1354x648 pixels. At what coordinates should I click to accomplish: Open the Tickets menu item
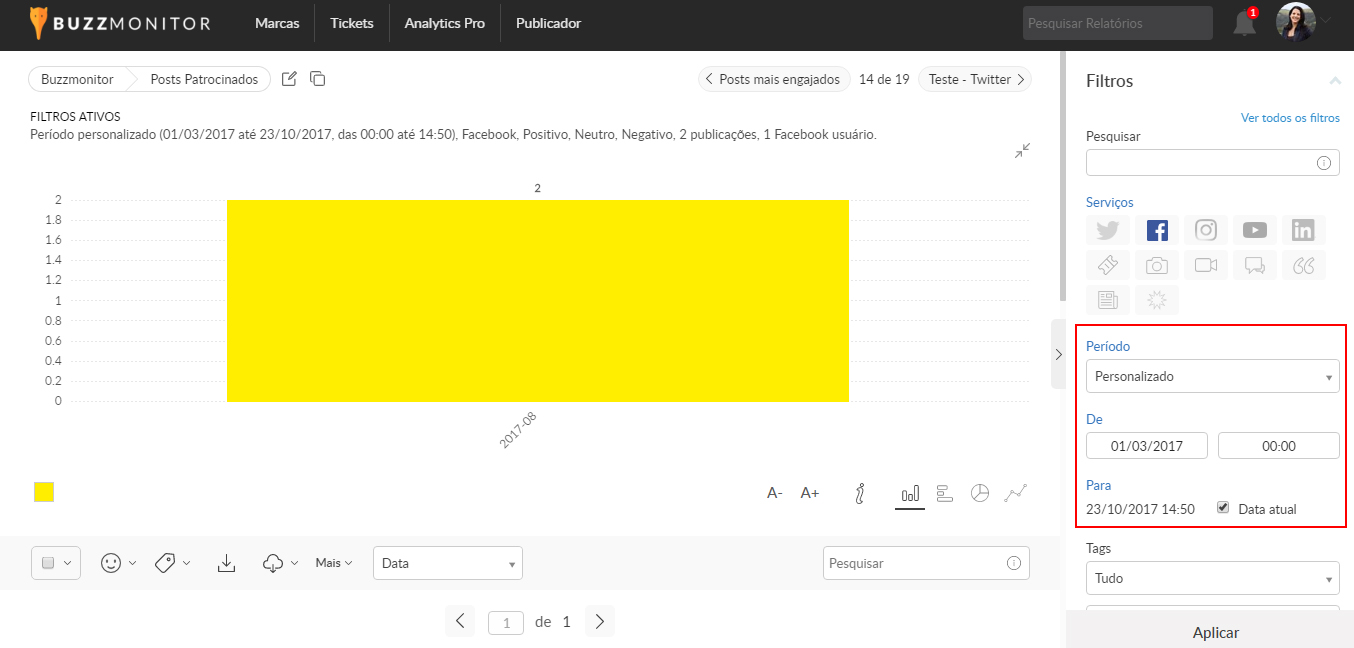[352, 23]
